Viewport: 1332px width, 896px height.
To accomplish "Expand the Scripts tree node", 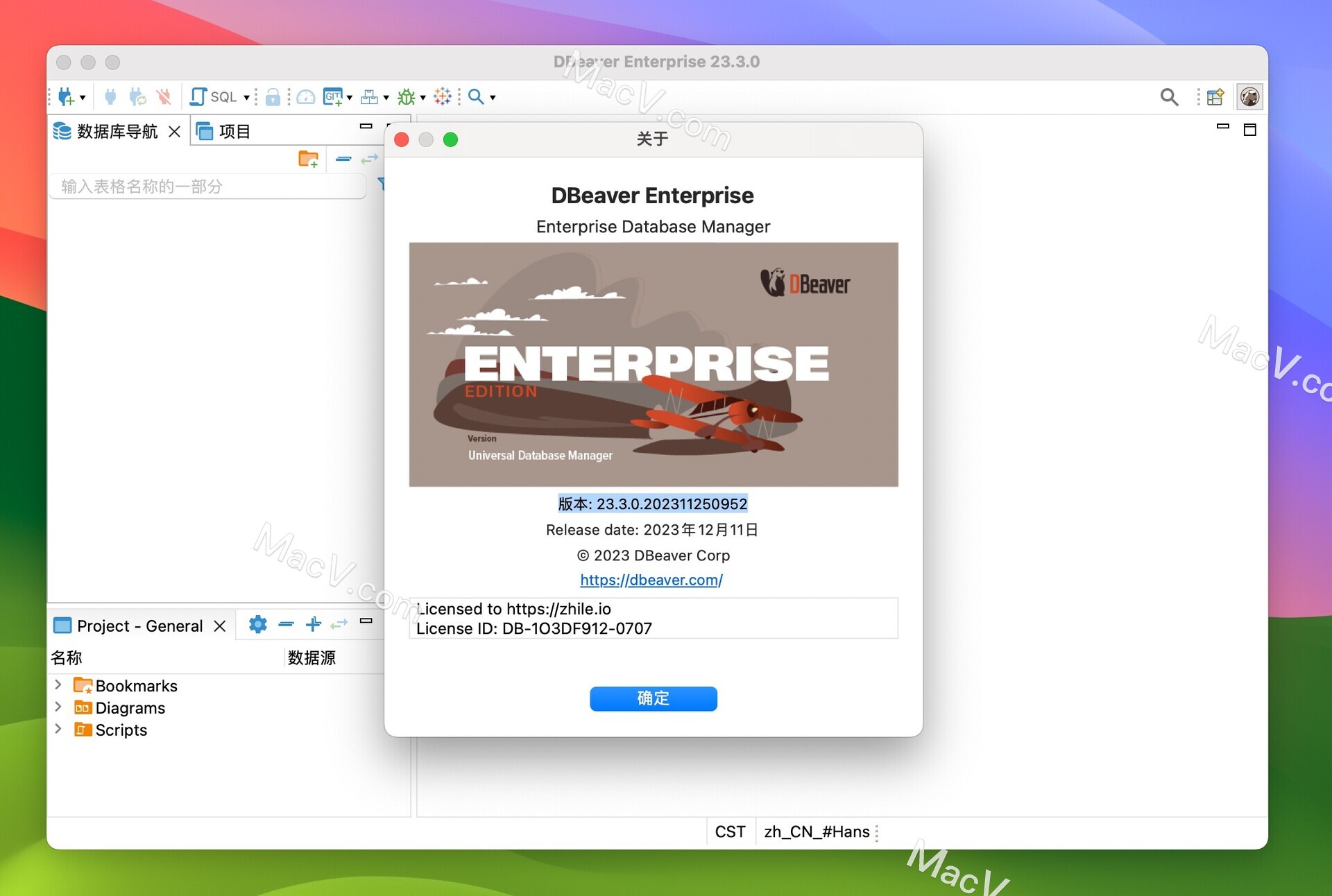I will click(x=58, y=730).
